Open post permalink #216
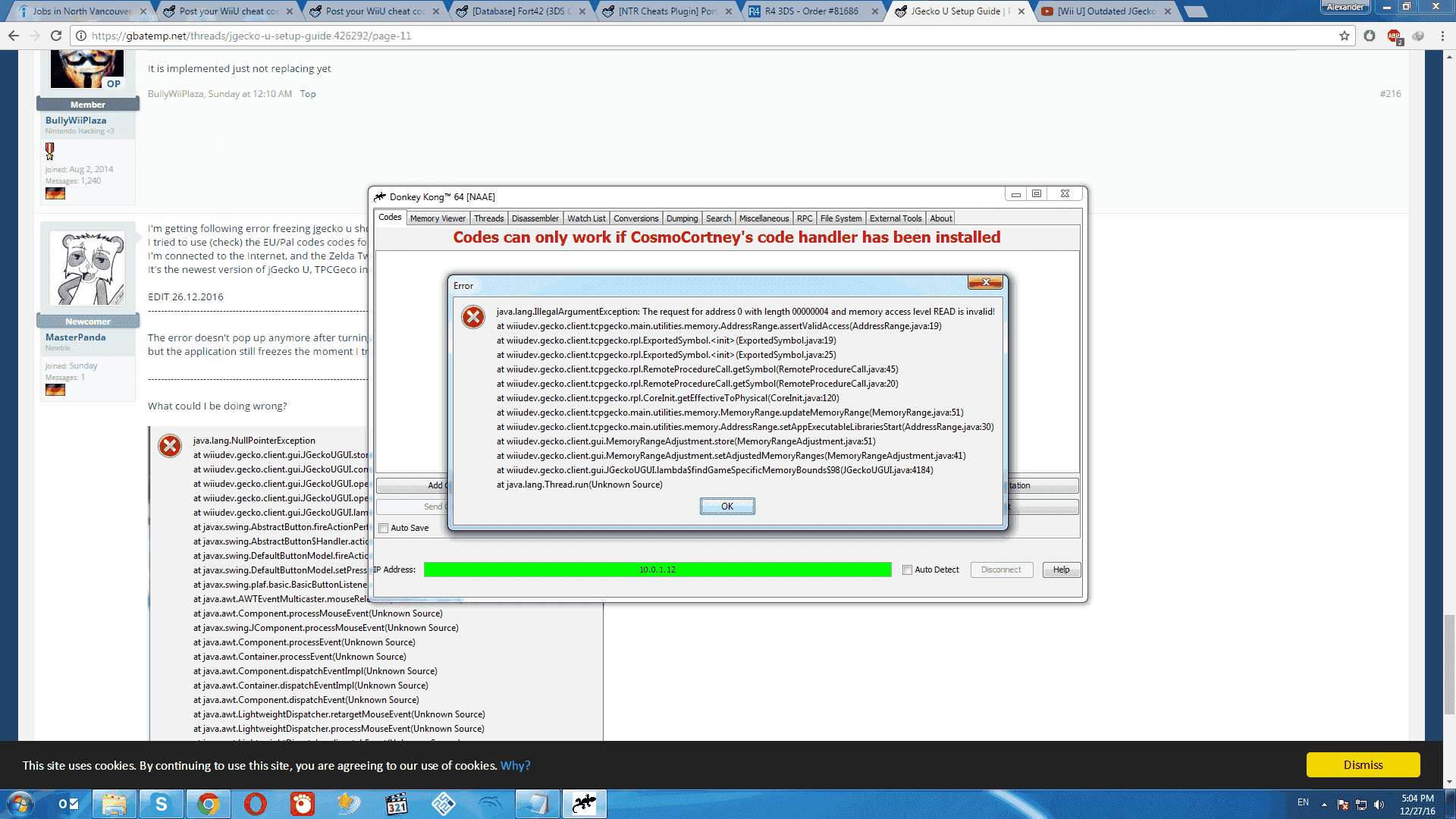1456x819 pixels. coord(1390,94)
